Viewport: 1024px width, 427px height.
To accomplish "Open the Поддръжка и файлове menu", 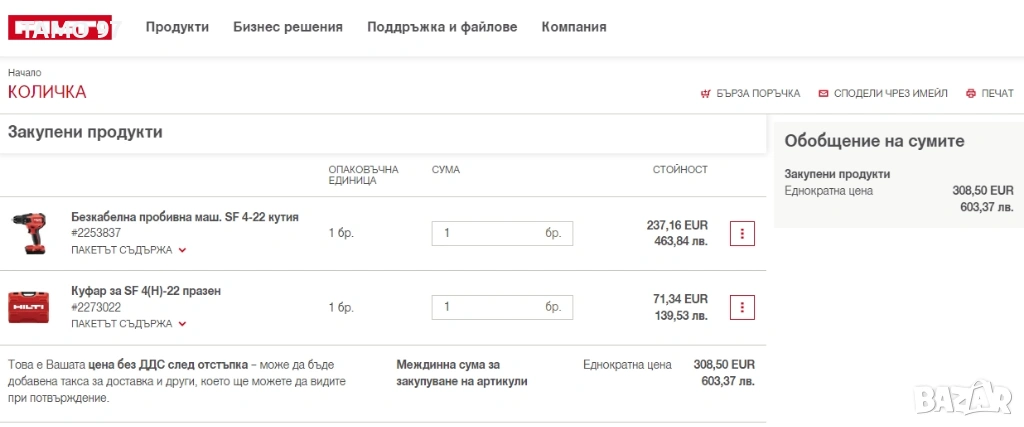I will tap(442, 27).
